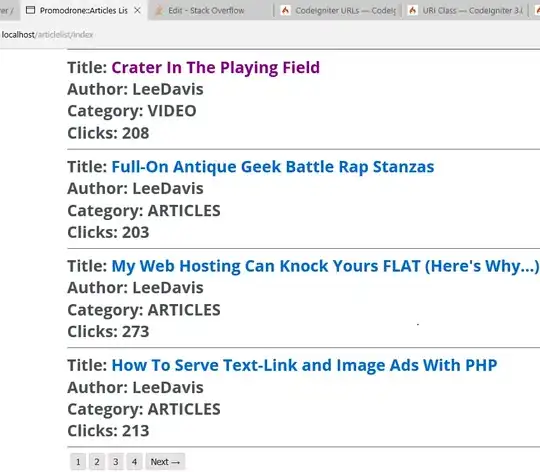Screen dimensions: 540x472
Task: Click Category: ARTICLES under How To Serve article
Action: tap(144, 409)
